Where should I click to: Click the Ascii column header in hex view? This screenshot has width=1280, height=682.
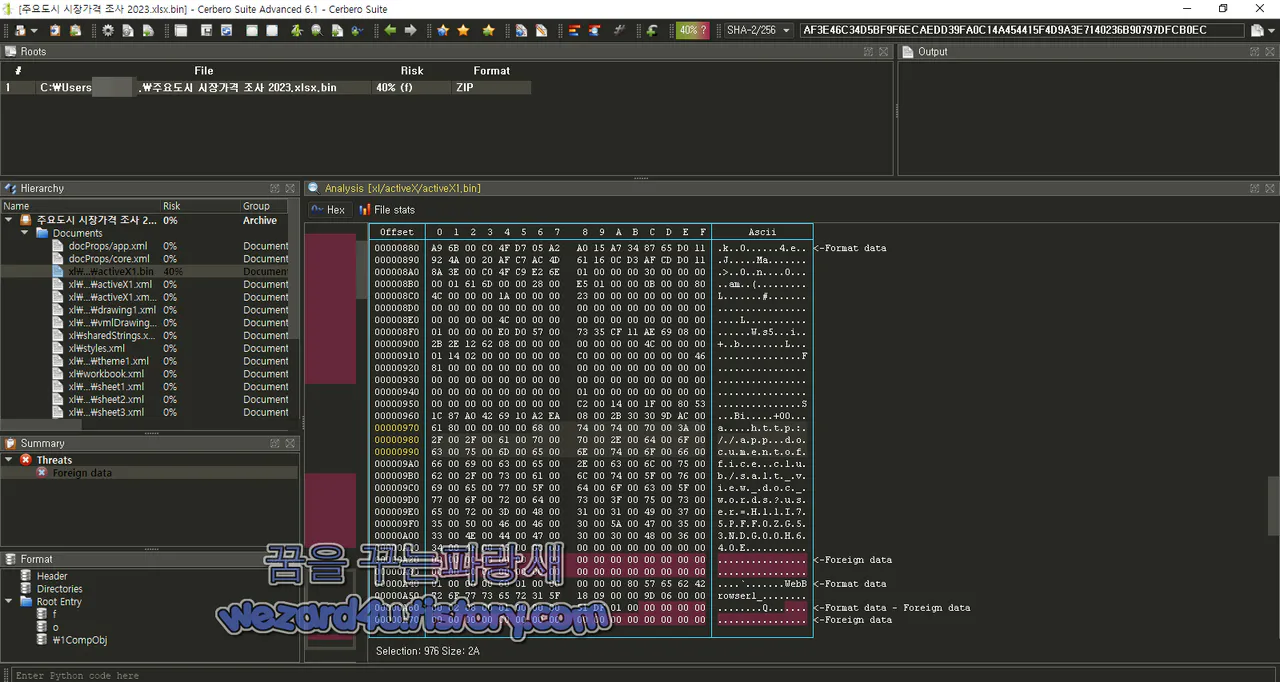point(762,232)
